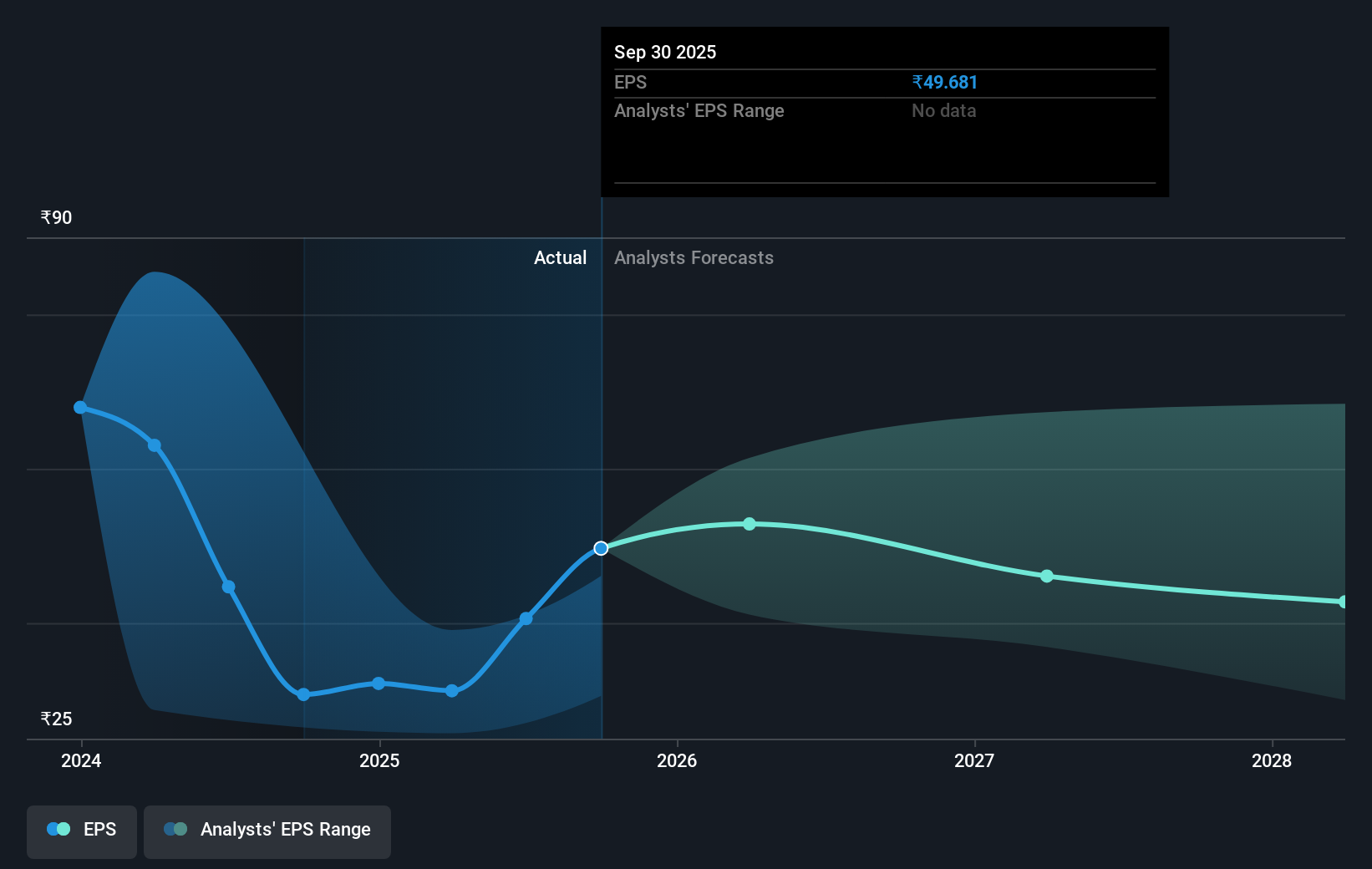Select the second EPS point in early 2024
The image size is (1372, 869).
pos(155,445)
